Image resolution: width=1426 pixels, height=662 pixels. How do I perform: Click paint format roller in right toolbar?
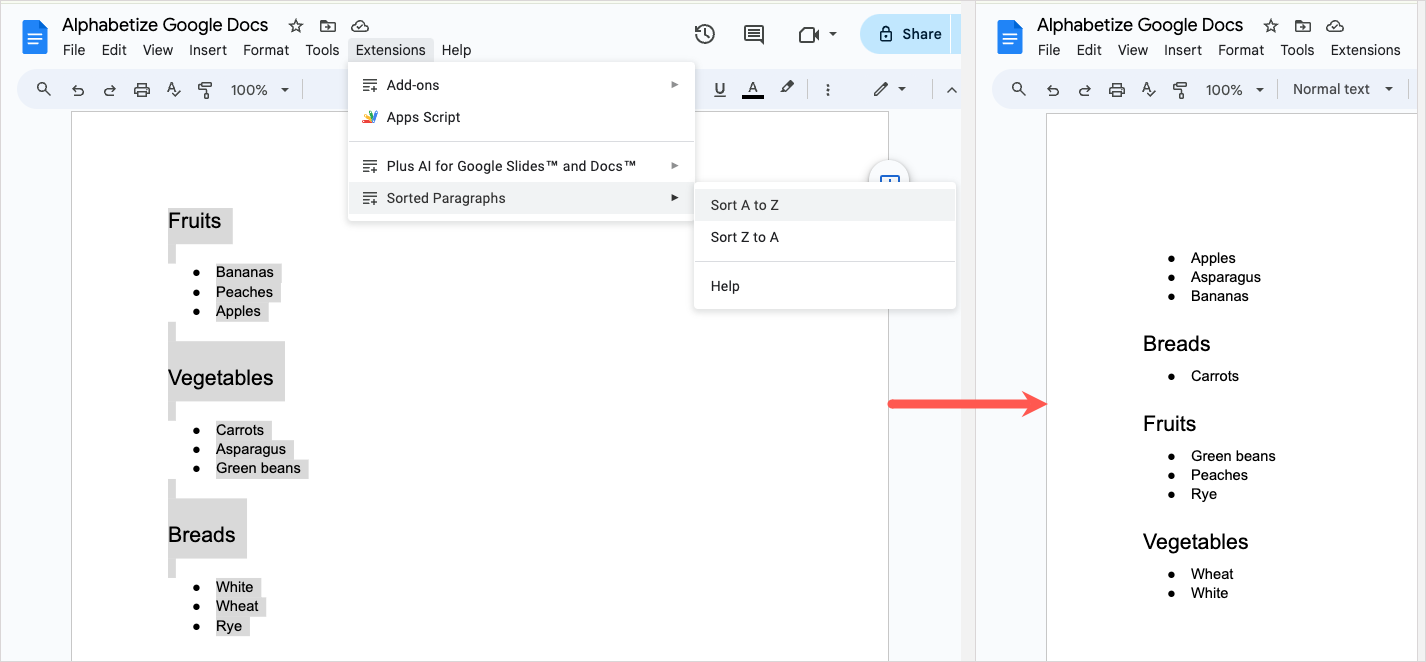[1180, 90]
